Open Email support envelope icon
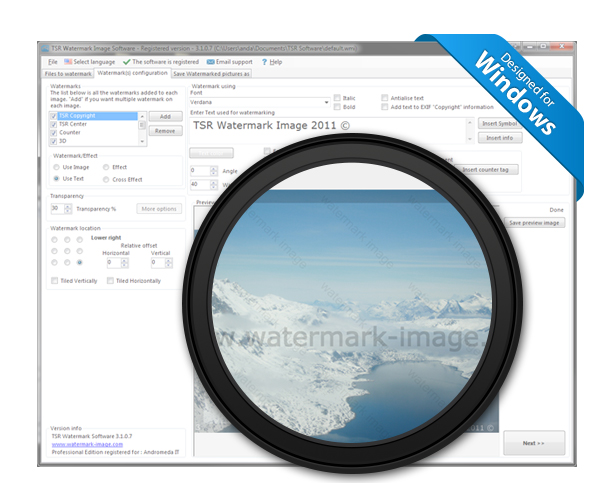The image size is (599, 483). click(210, 62)
